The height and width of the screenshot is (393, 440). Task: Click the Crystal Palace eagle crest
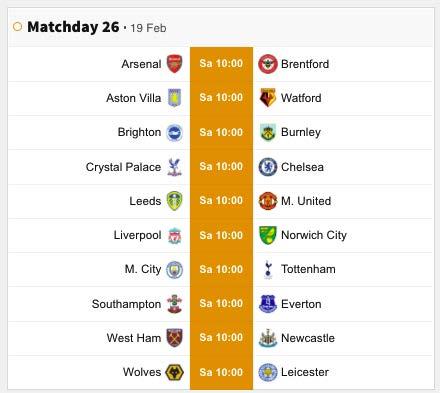point(174,167)
